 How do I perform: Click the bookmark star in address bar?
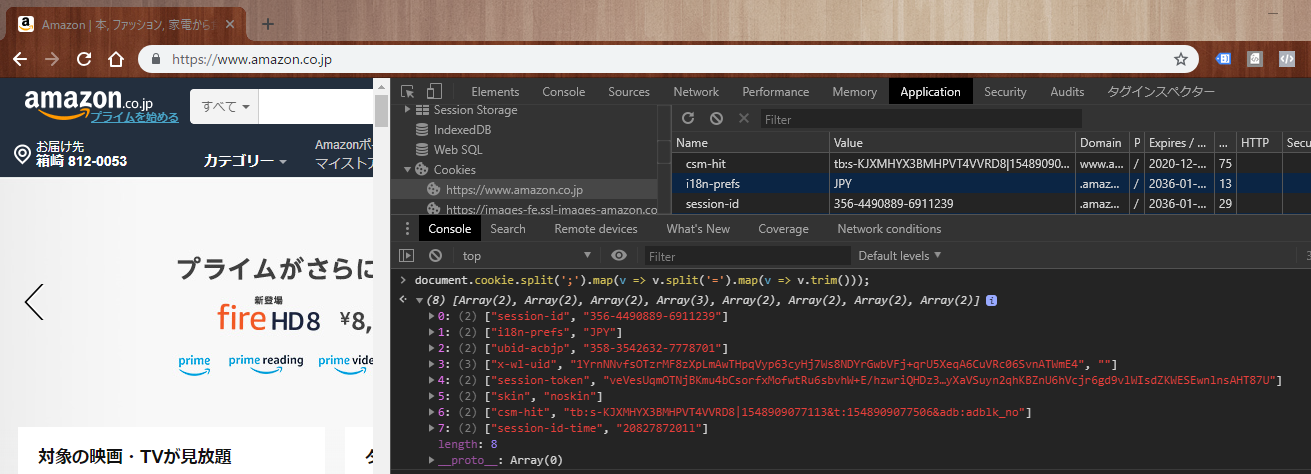[1180, 59]
